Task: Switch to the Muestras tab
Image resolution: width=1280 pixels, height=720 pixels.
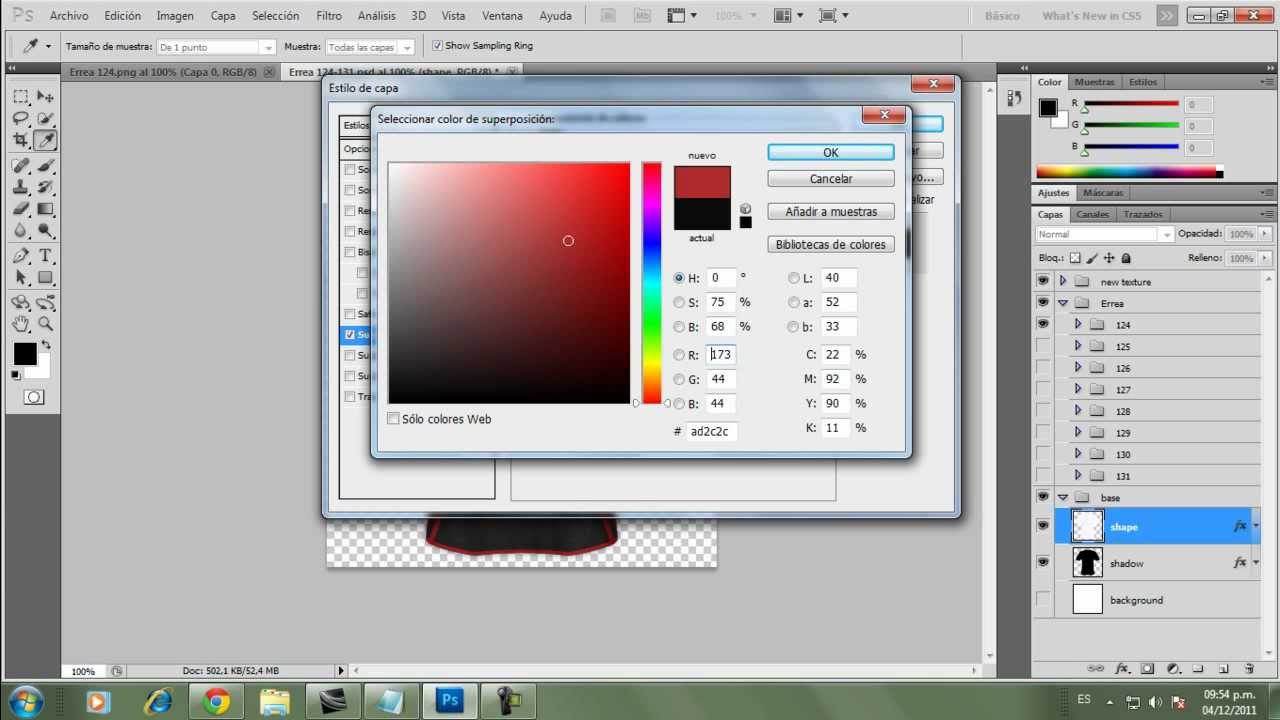Action: pyautogui.click(x=1094, y=82)
